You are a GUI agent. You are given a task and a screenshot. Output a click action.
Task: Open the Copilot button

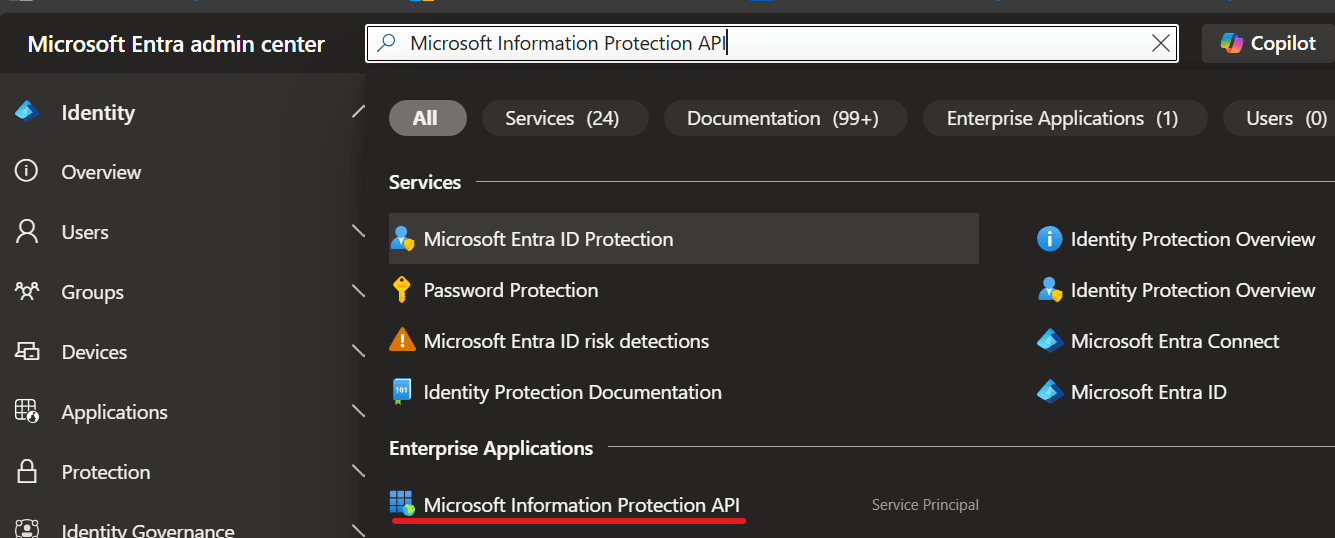pyautogui.click(x=1268, y=43)
